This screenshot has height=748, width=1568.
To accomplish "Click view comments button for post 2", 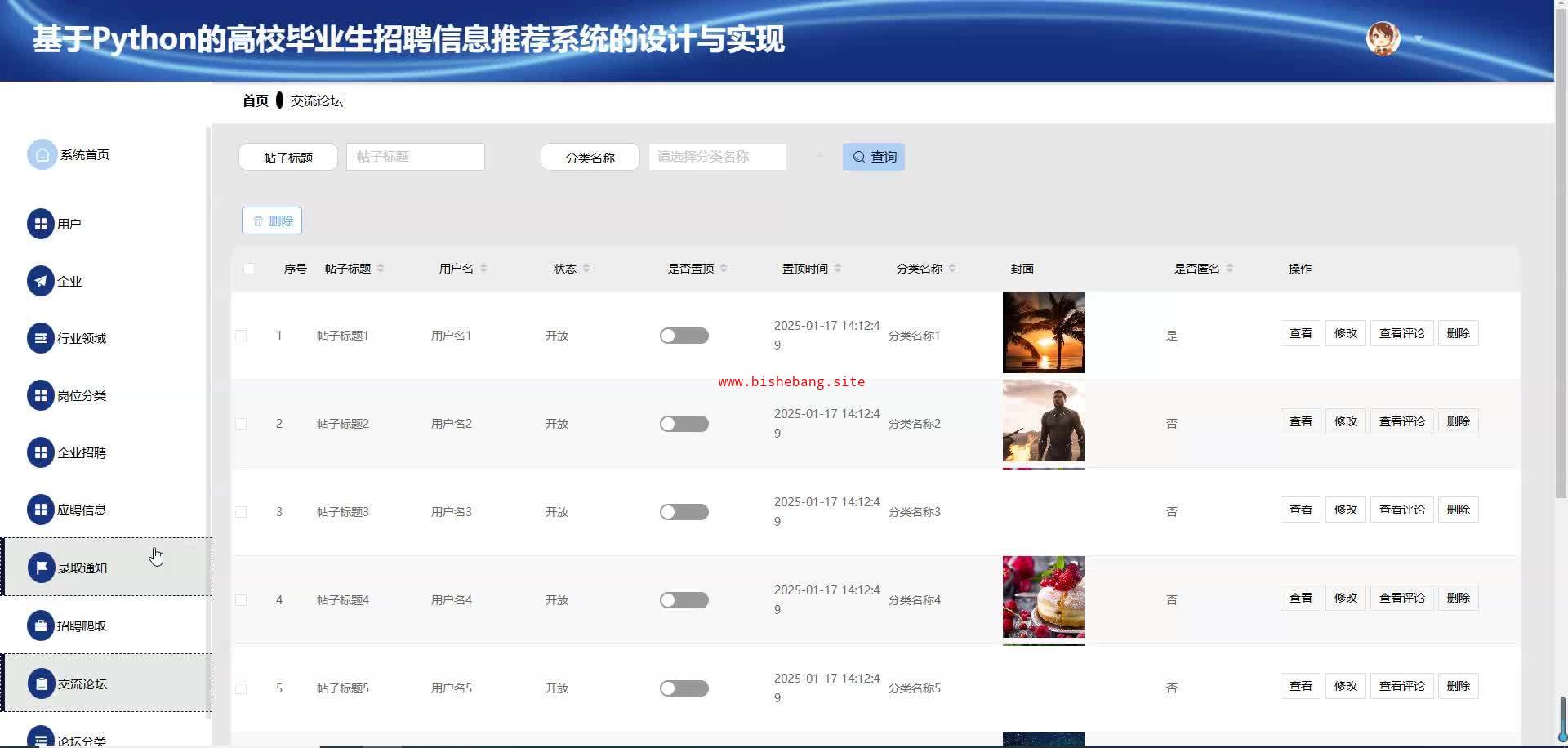I will pyautogui.click(x=1401, y=421).
